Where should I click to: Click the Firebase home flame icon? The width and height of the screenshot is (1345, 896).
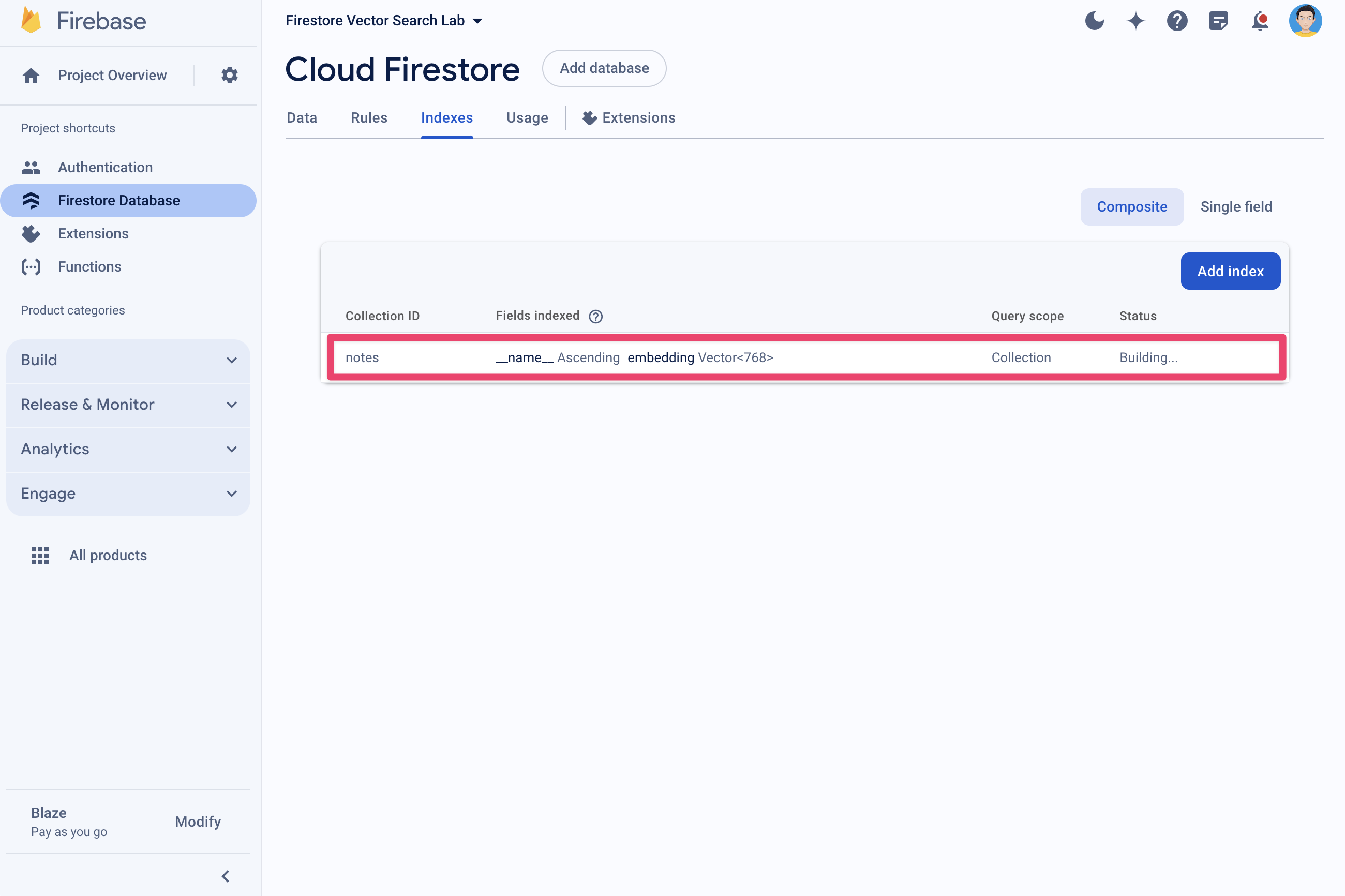click(27, 19)
